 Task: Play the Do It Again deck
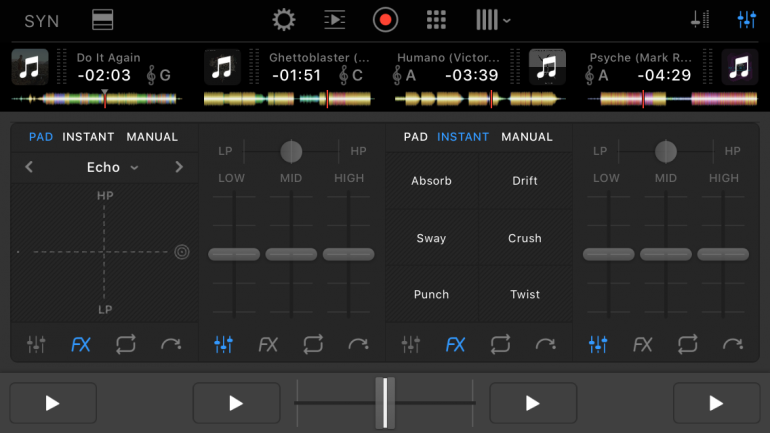click(53, 403)
